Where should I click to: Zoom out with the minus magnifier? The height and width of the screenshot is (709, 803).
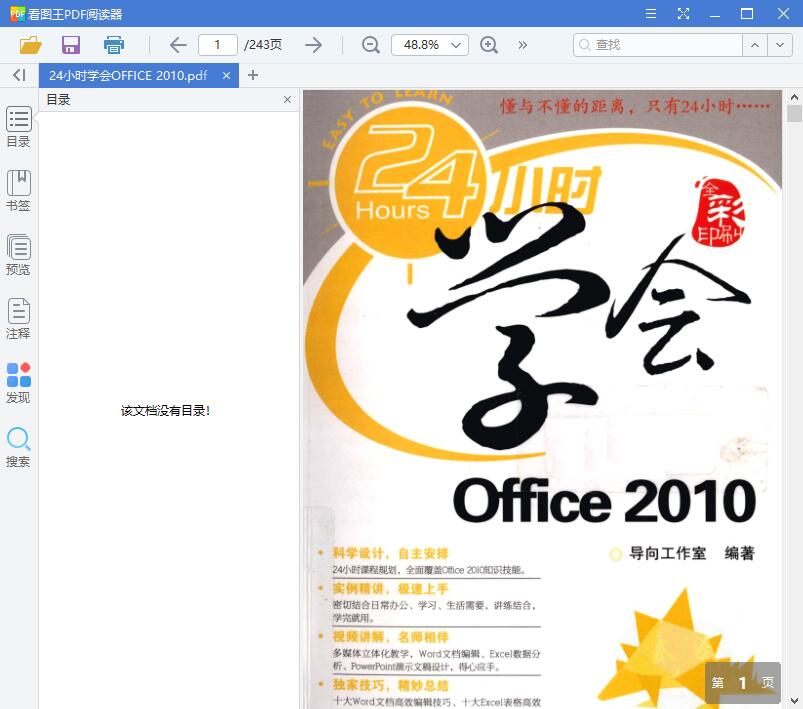pyautogui.click(x=370, y=45)
